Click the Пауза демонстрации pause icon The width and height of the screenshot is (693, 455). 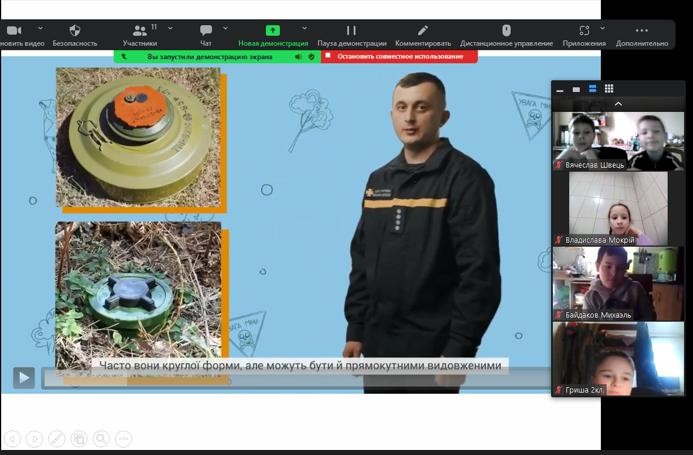coord(351,30)
